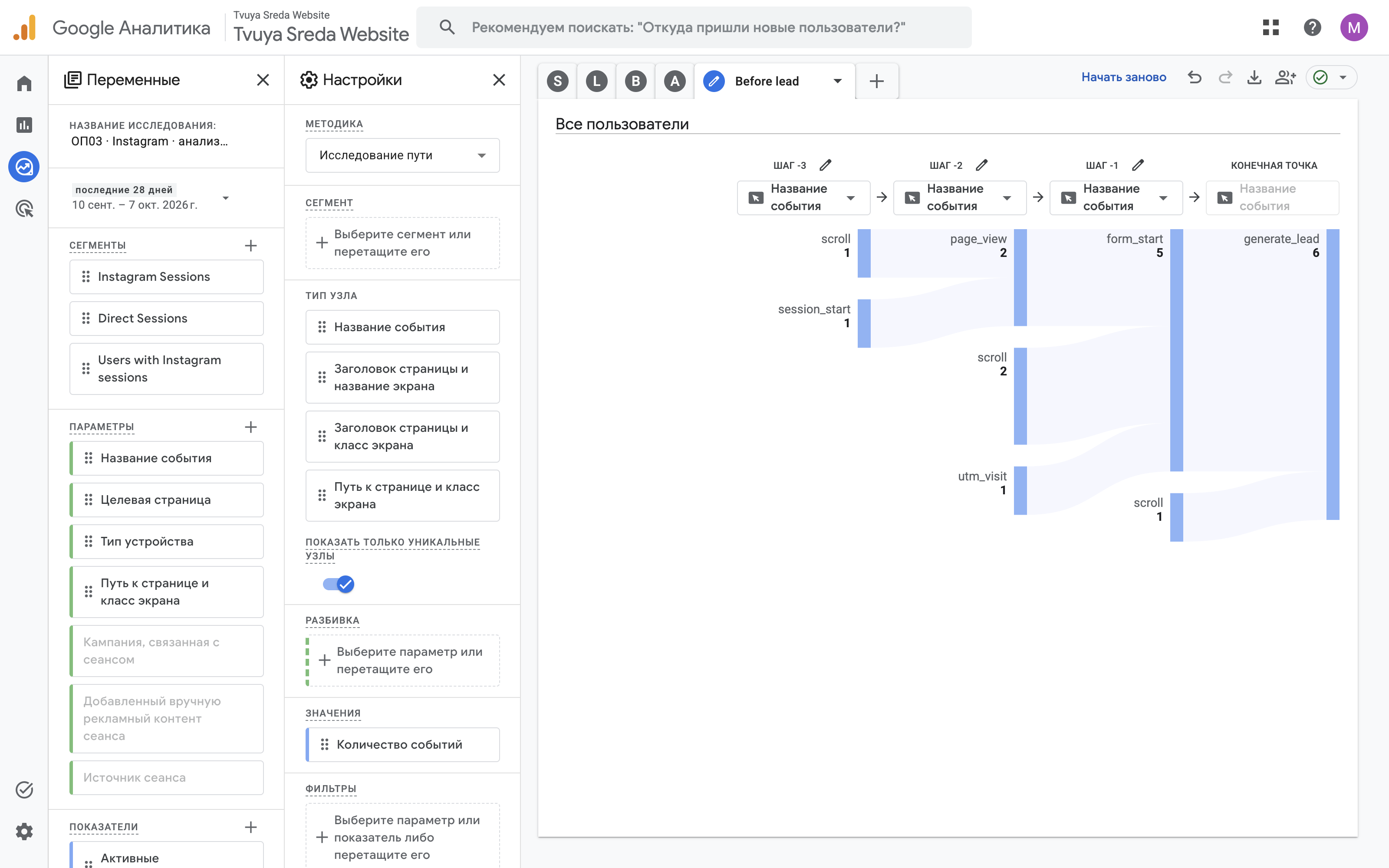The height and width of the screenshot is (868, 1389).
Task: Open ШАГ -2 node type dropdown
Action: [x=960, y=198]
